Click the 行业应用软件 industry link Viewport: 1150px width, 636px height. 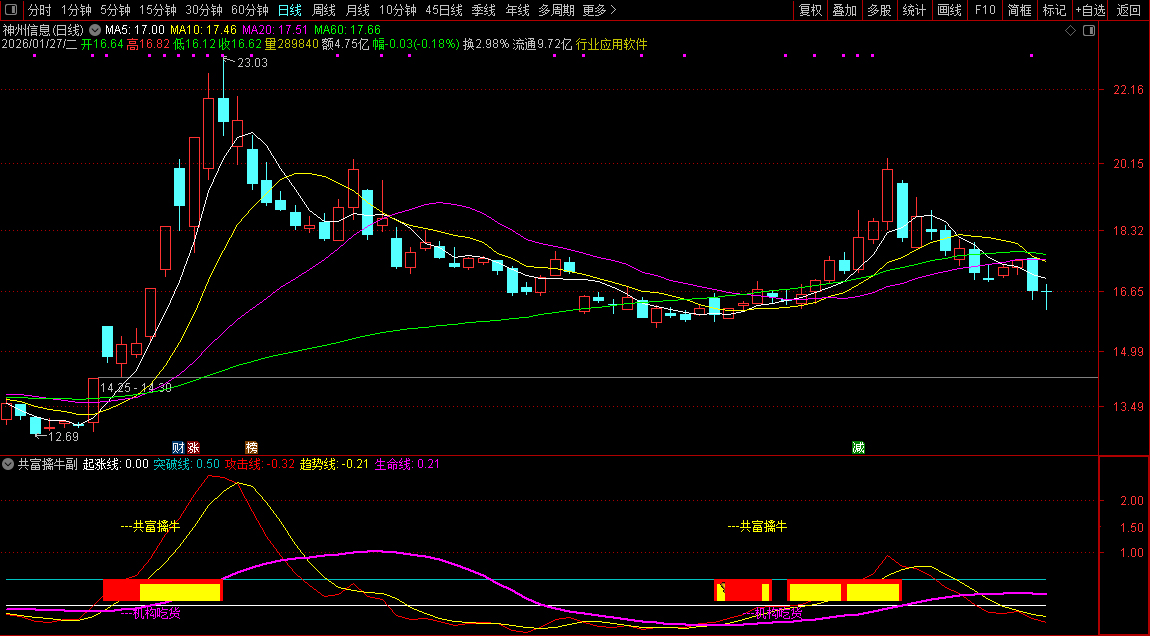coord(612,45)
